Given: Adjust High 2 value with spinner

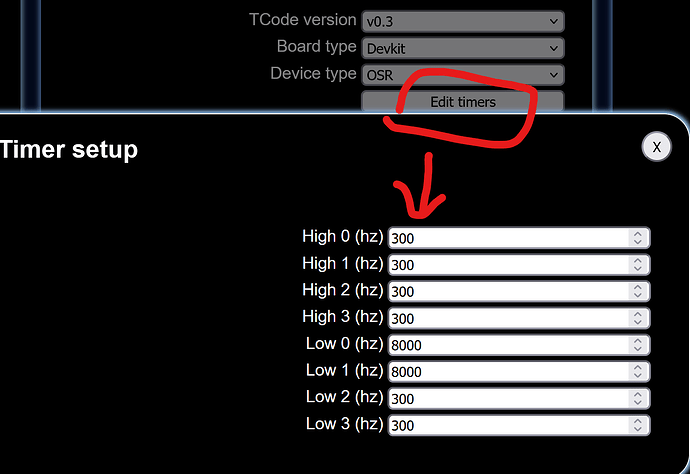Looking at the screenshot, I should (x=637, y=291).
